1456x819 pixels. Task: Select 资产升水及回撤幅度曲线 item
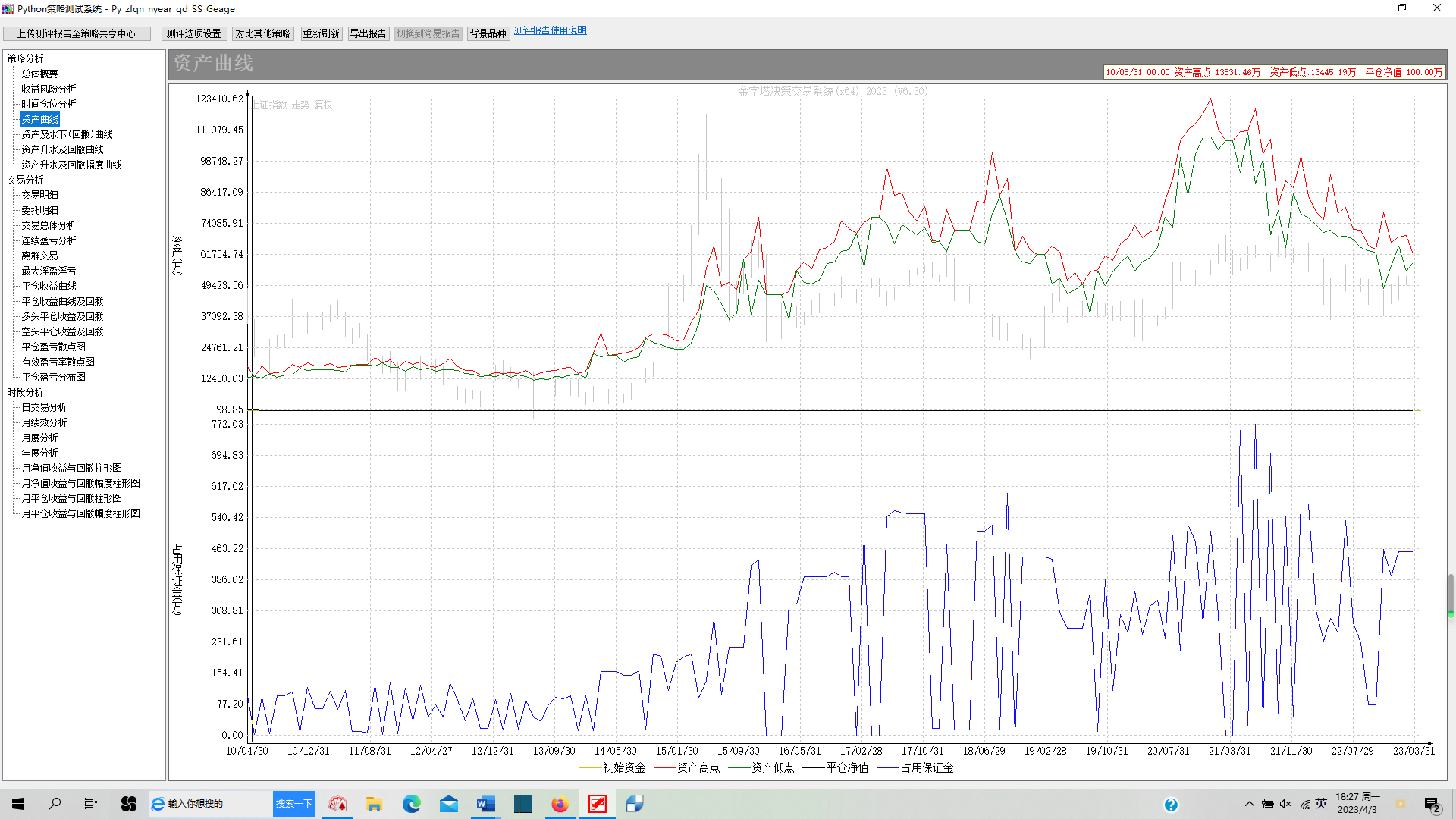[x=71, y=165]
